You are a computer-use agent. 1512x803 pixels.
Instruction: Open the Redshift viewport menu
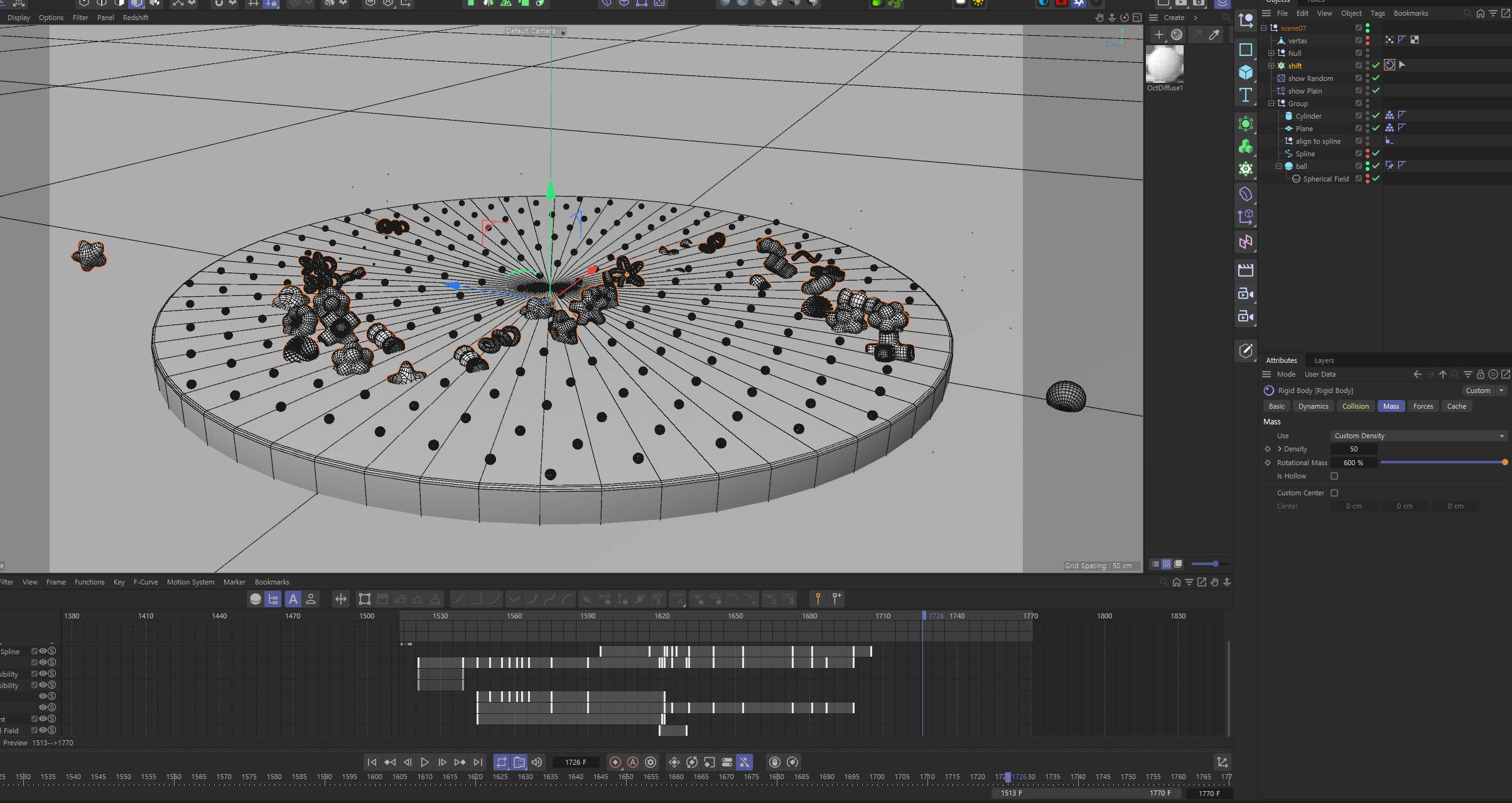point(136,18)
